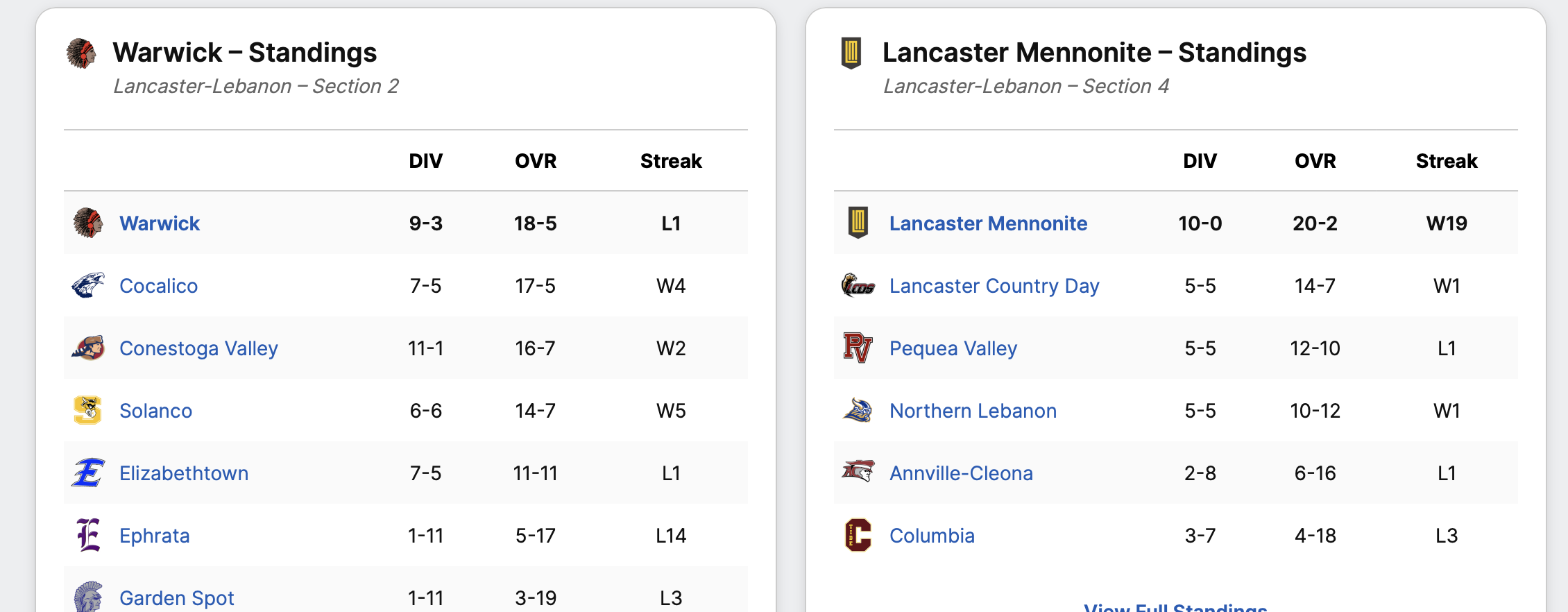Viewport: 1568px width, 612px height.
Task: Visit the Northern Lebanon team page
Action: point(973,411)
